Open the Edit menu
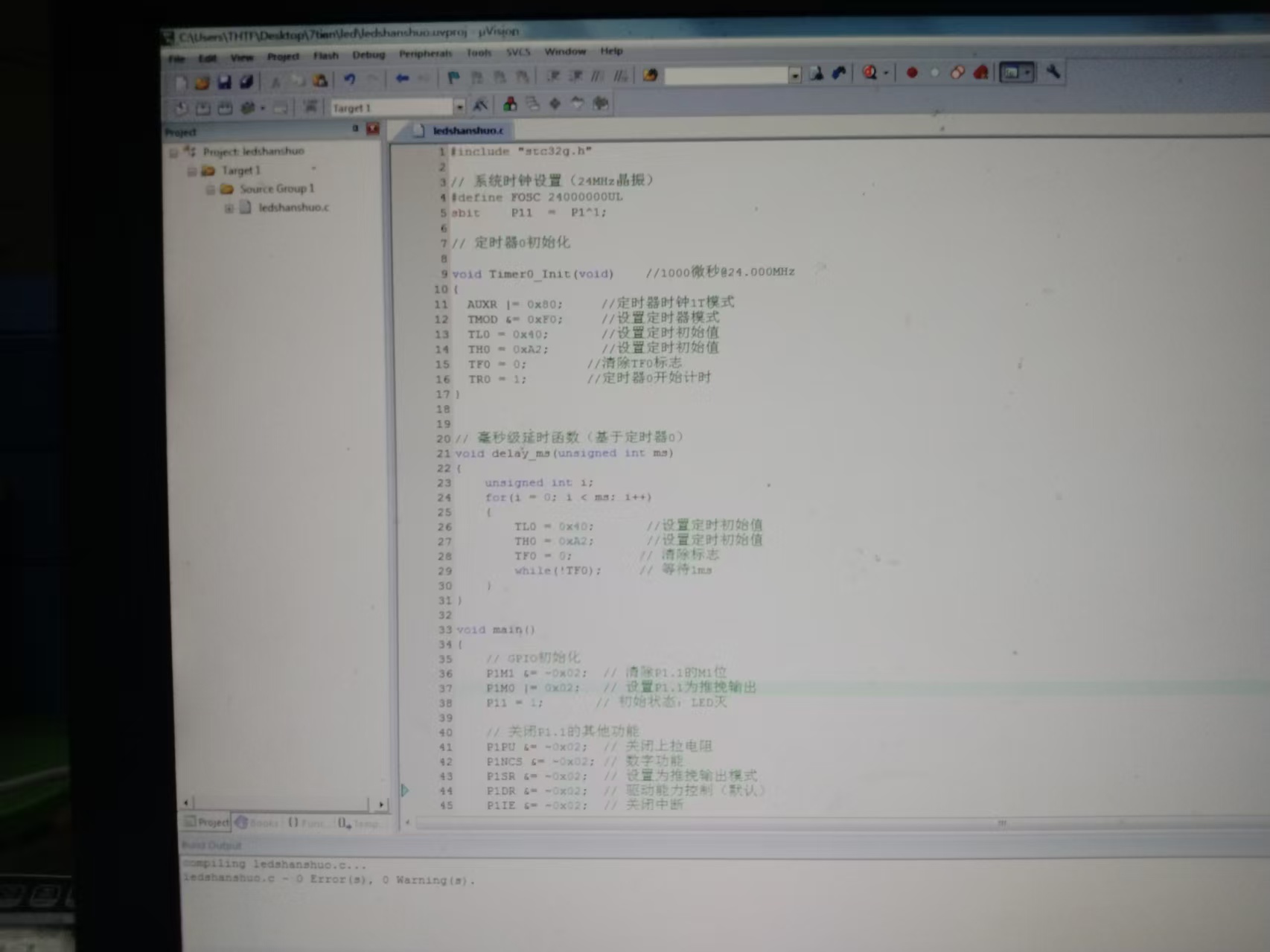1270x952 pixels. coord(207,58)
